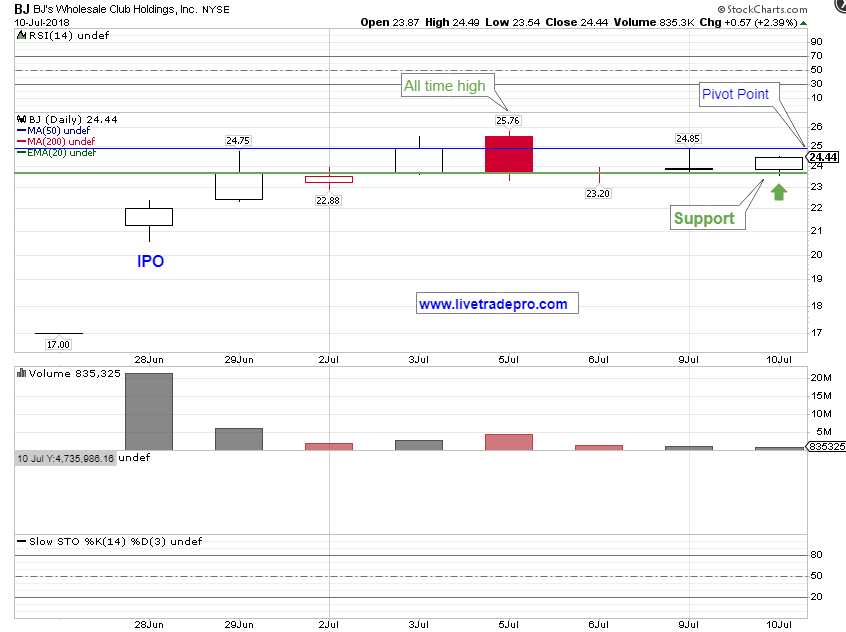Select the green EMA(20) legend swatch
The width and height of the screenshot is (846, 632).
pos(20,152)
